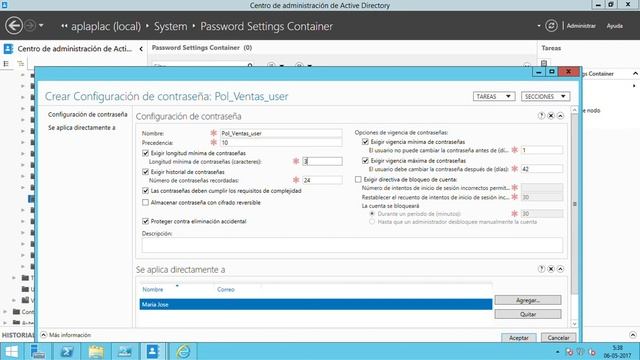
Task: Close the Se aplica directamente a section
Action: click(551, 269)
